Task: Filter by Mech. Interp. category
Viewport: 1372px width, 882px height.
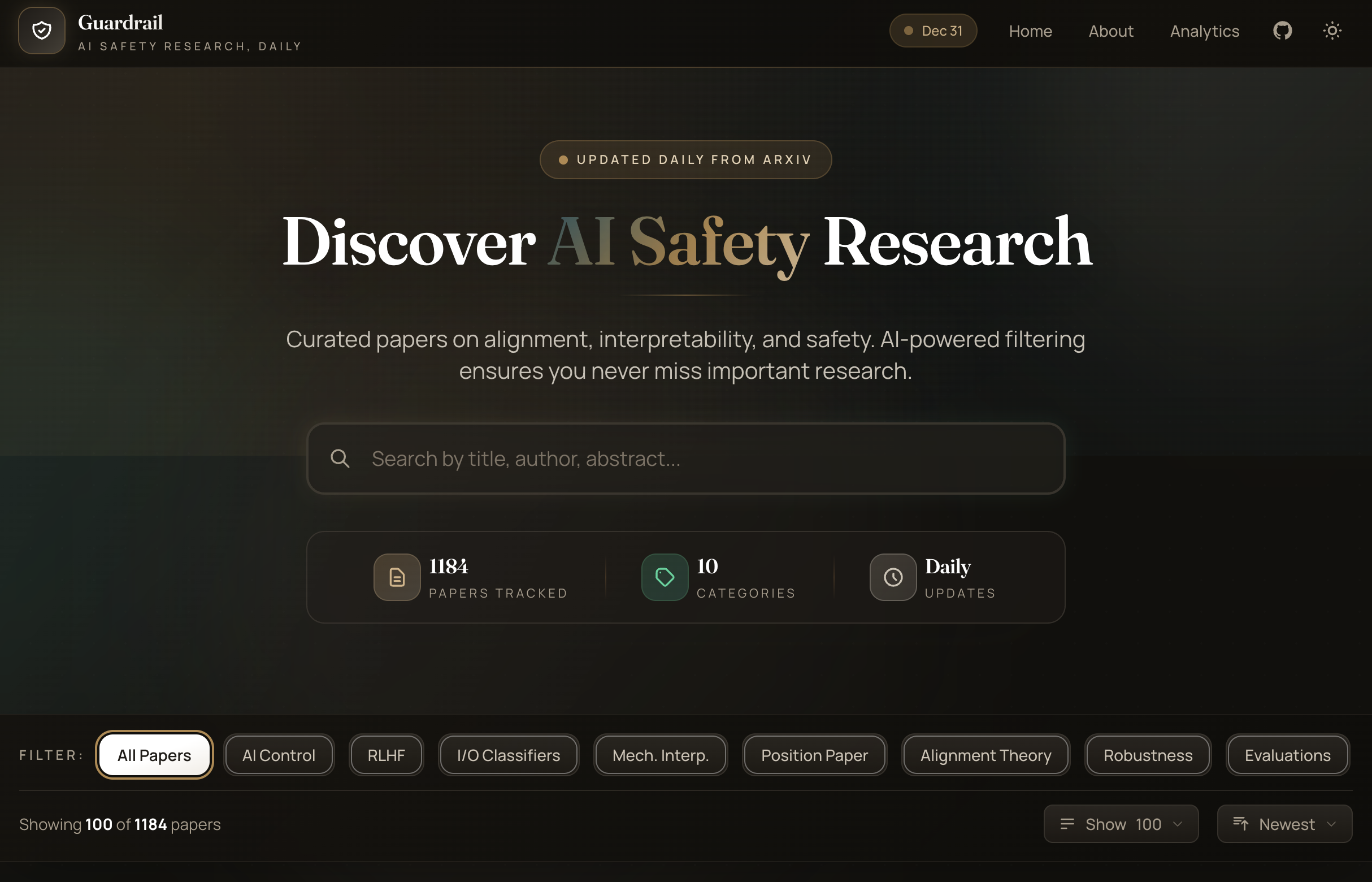Action: pyautogui.click(x=661, y=755)
